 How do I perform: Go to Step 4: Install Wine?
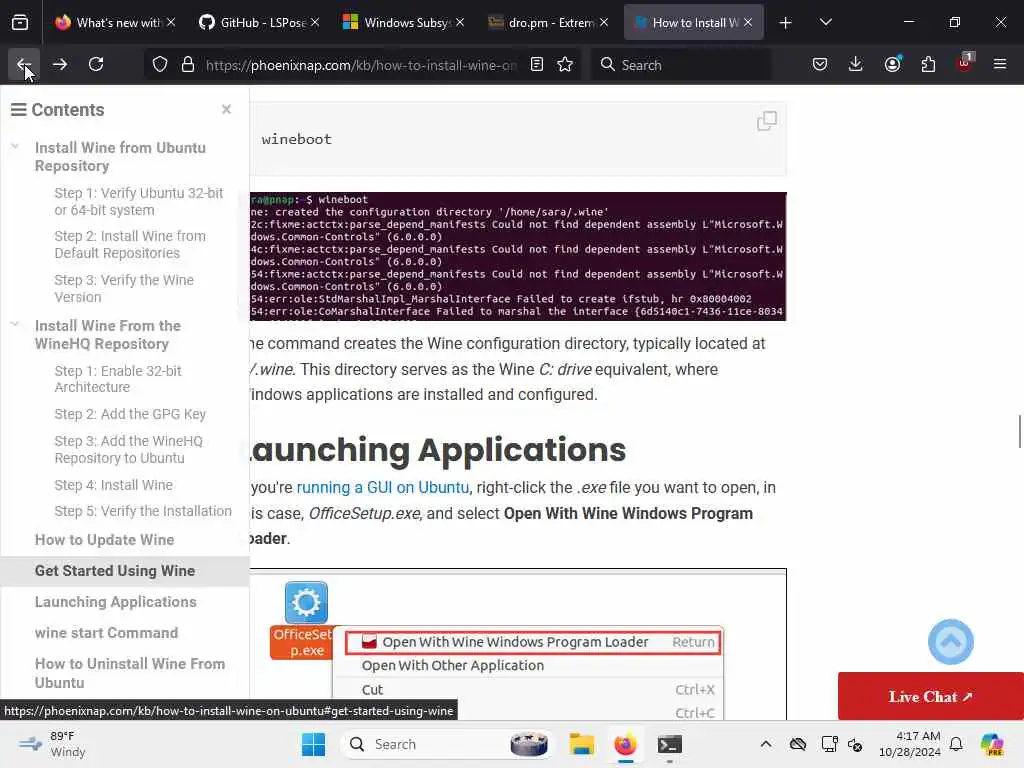(114, 485)
